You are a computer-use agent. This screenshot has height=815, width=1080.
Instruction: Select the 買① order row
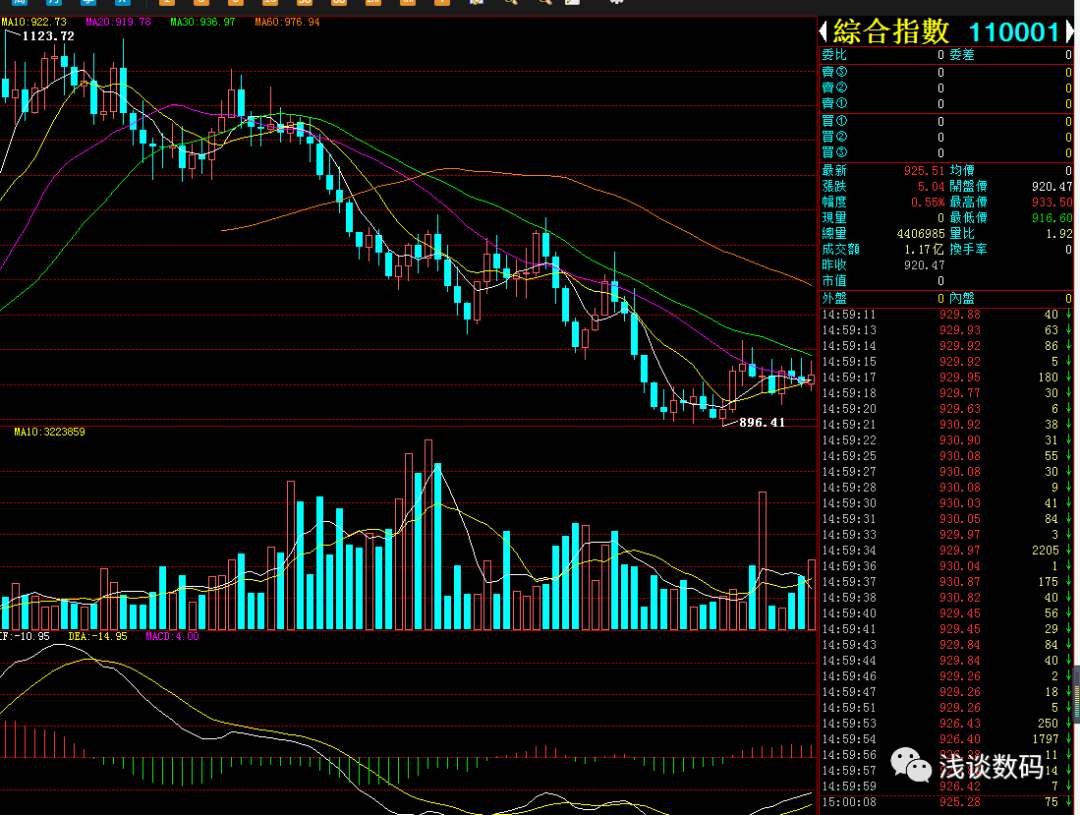(x=946, y=122)
